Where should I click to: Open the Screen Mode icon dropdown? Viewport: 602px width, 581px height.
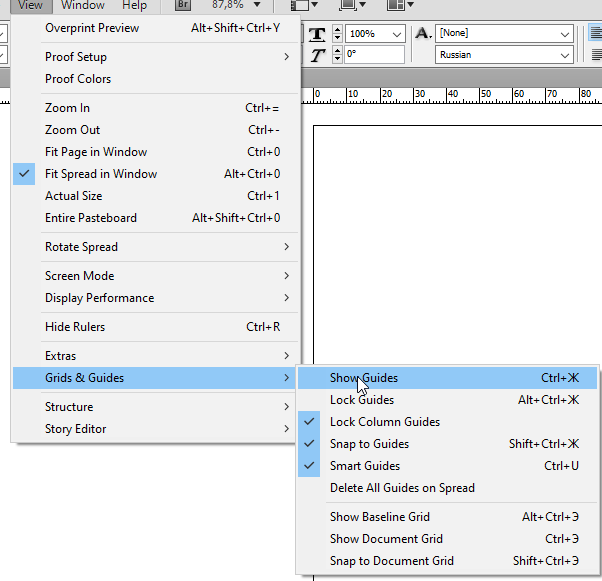(x=352, y=5)
